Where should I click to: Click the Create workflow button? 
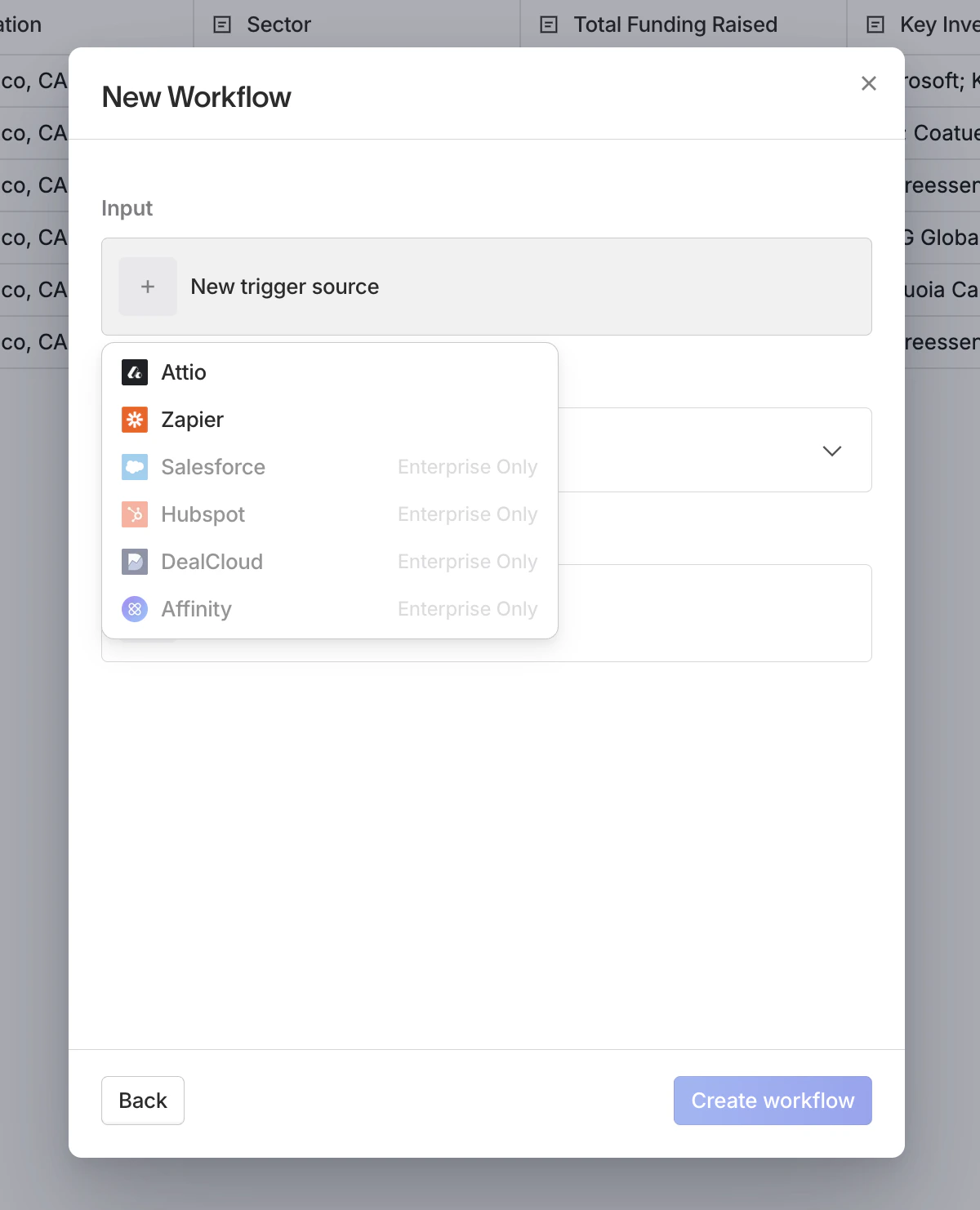(773, 1101)
